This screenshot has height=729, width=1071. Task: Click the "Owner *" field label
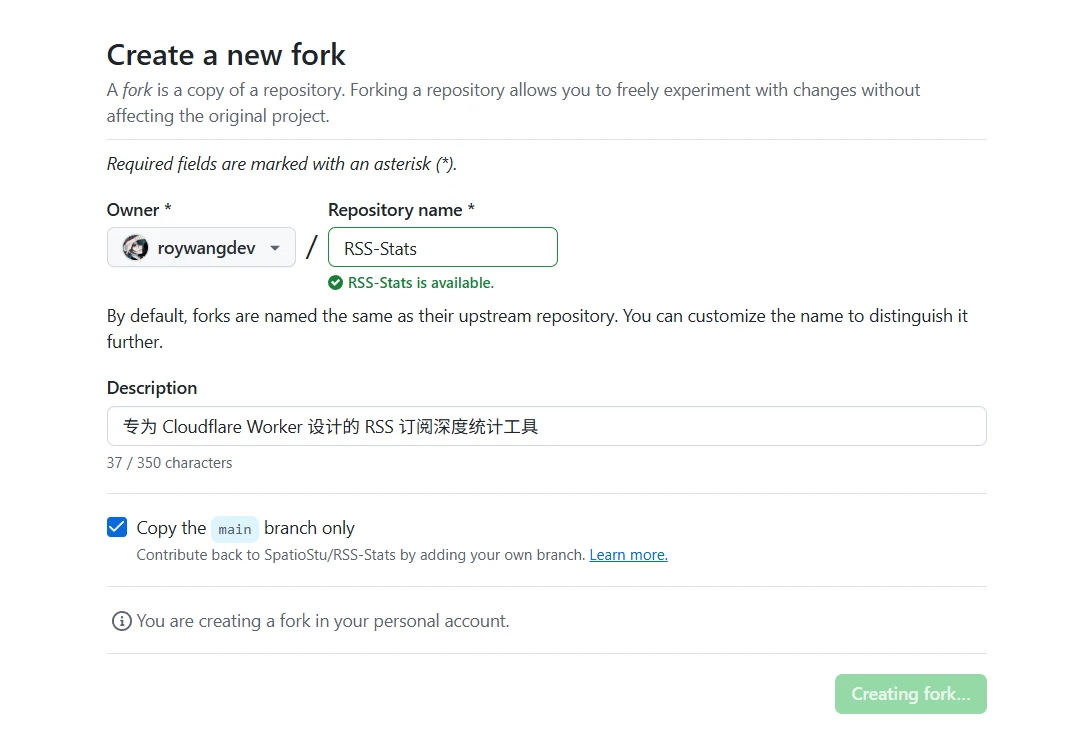(139, 210)
